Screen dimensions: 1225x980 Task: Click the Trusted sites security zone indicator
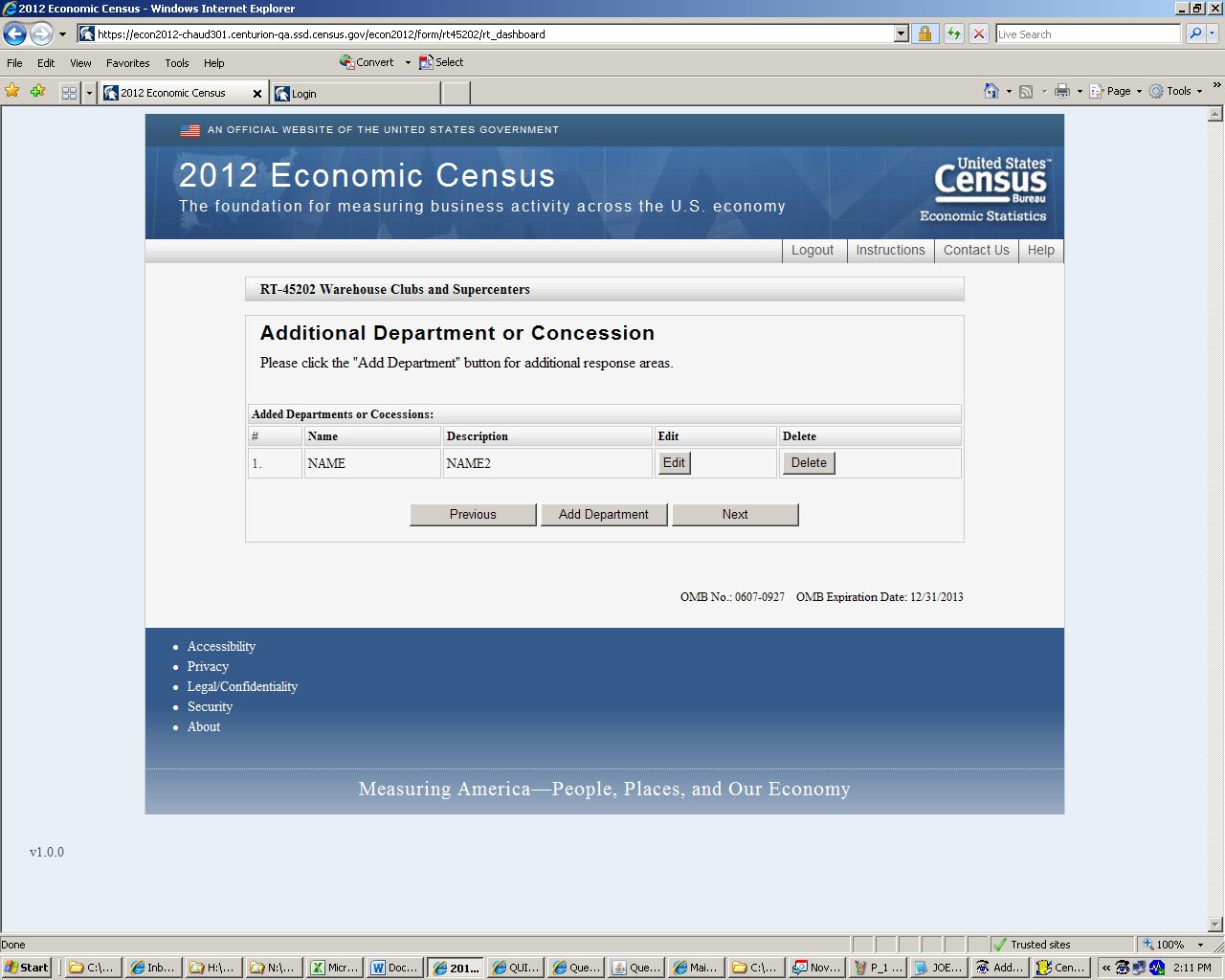point(1032,945)
